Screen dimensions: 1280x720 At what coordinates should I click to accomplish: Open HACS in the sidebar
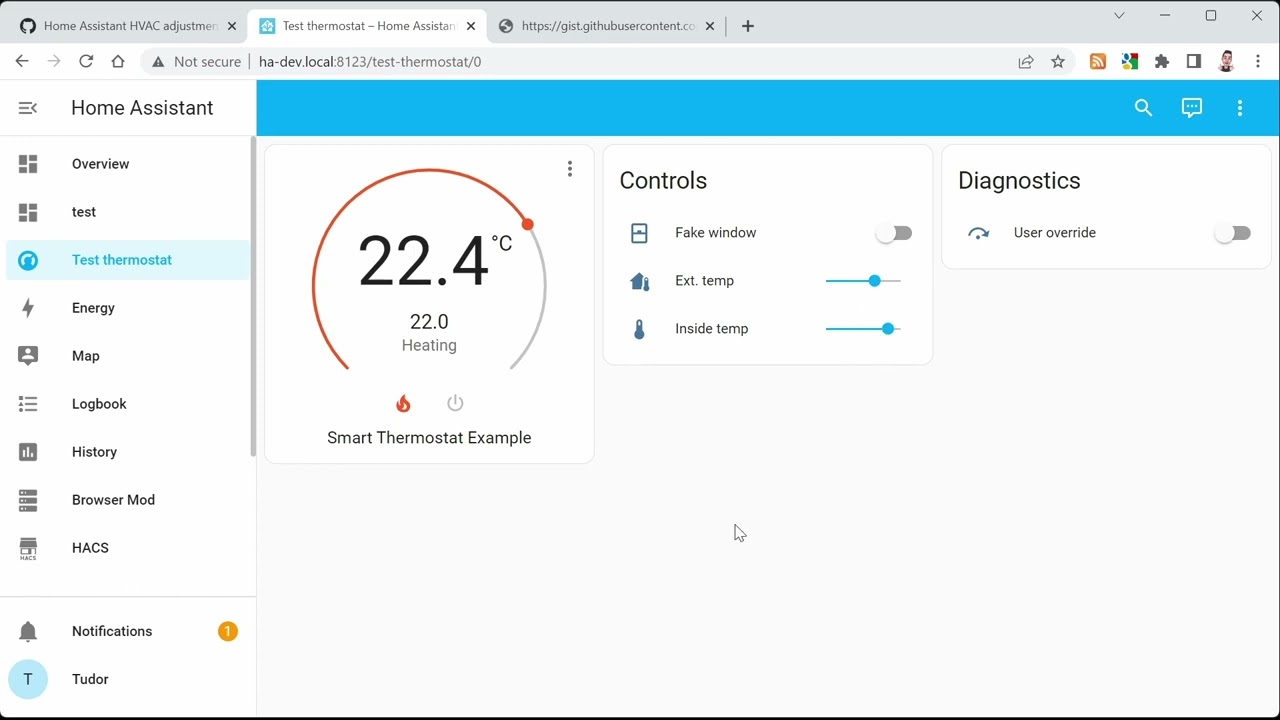[128, 548]
